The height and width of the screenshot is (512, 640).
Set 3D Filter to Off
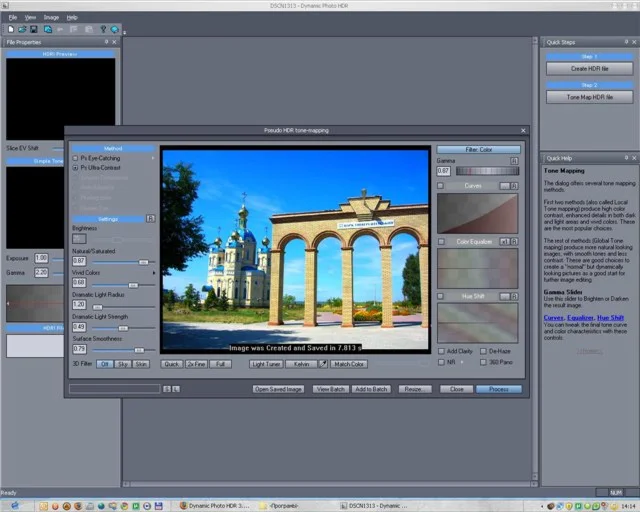coord(105,364)
